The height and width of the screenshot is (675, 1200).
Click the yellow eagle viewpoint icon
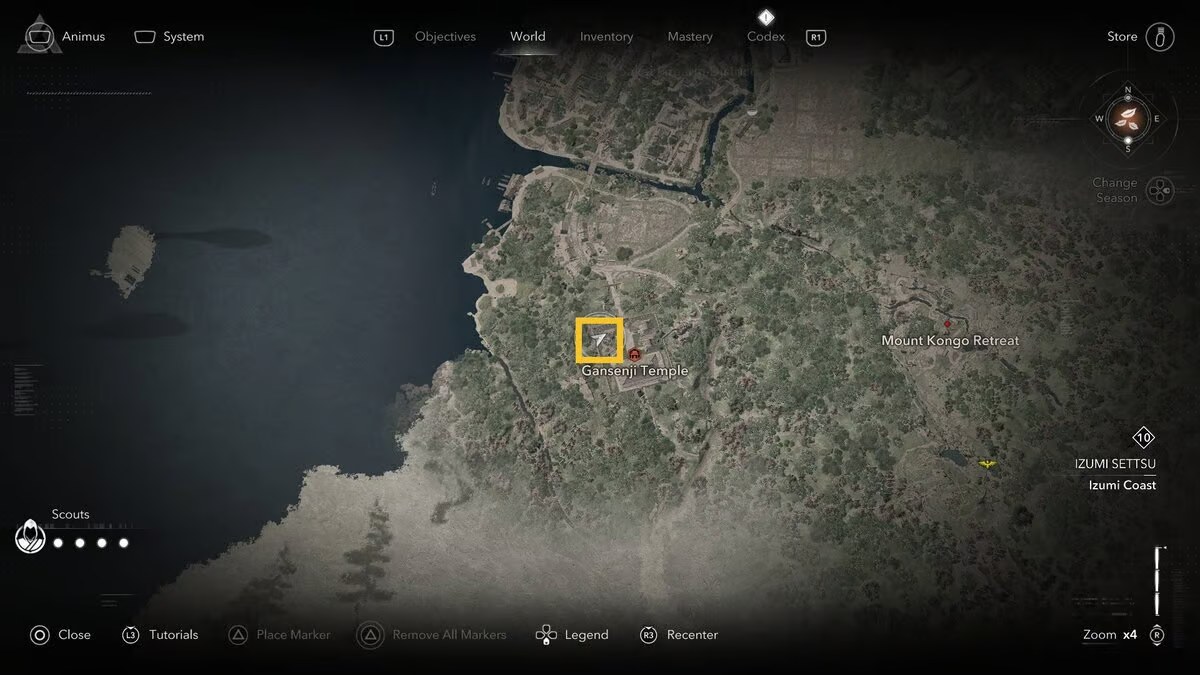tap(988, 464)
